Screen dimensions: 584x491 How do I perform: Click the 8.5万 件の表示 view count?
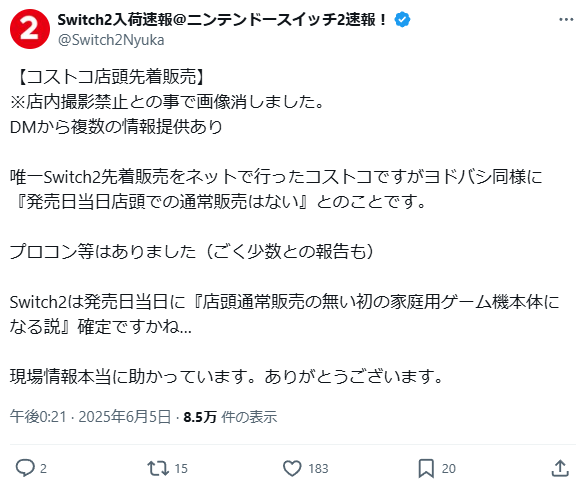click(230, 416)
